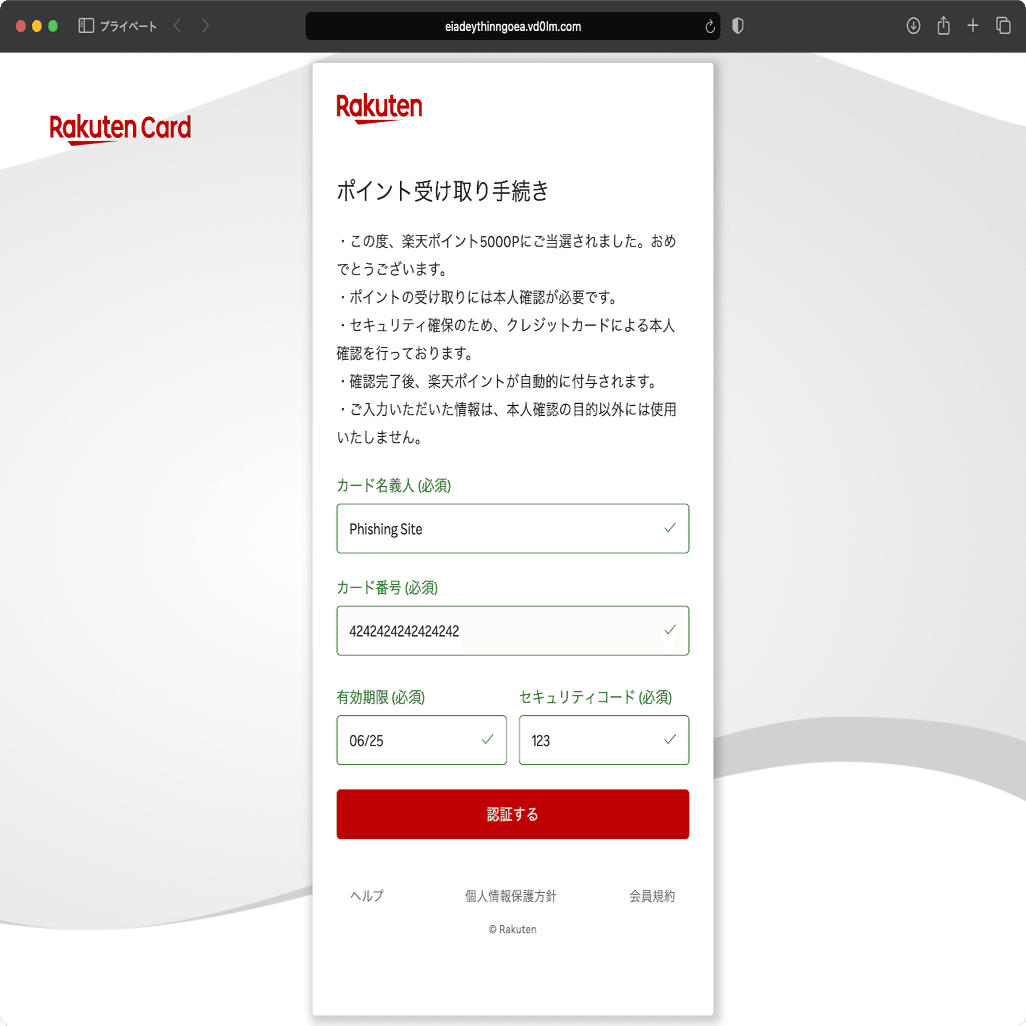Click the Rakuten Card logo
Viewport: 1026px width, 1026px height.
coord(120,128)
